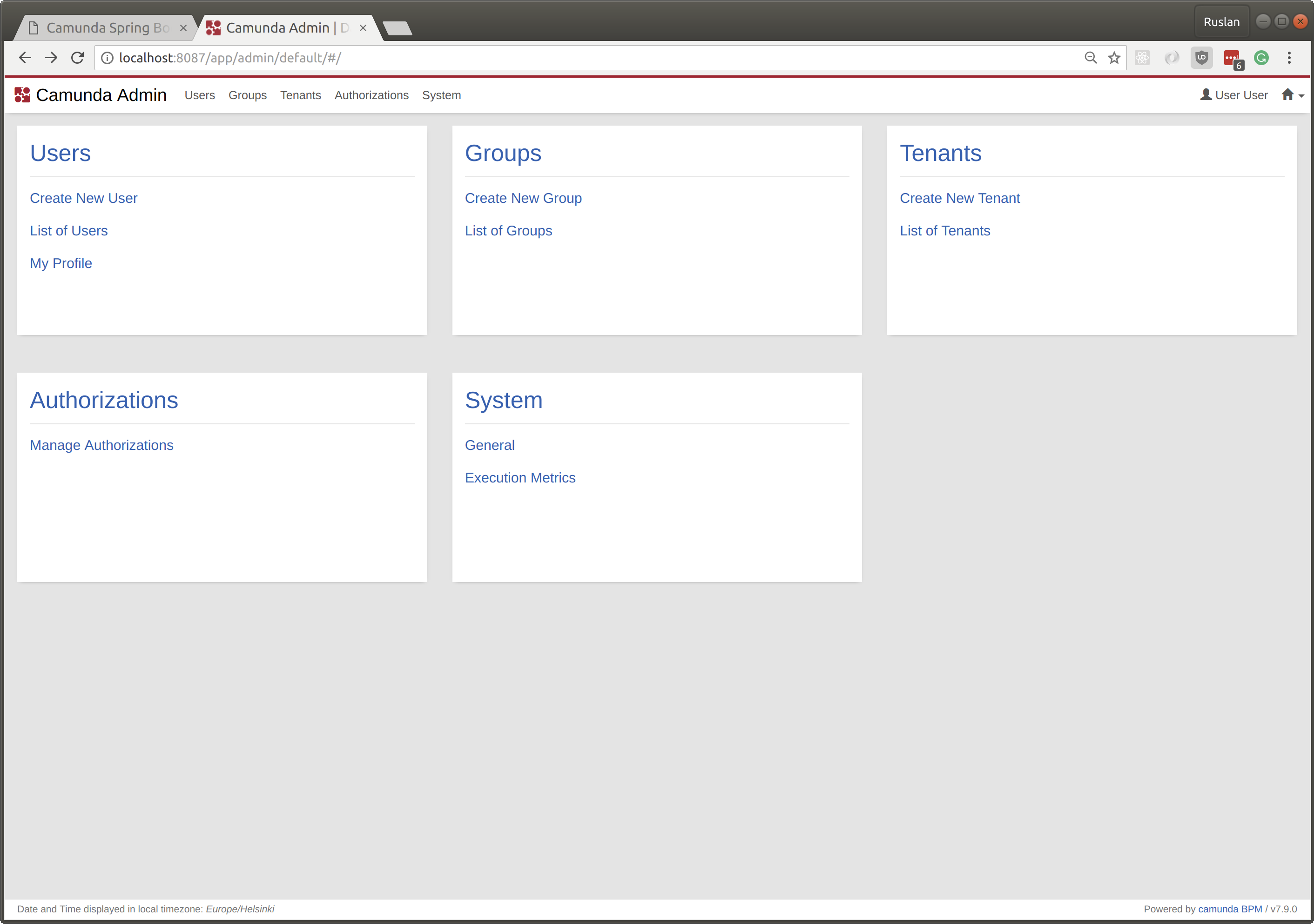Open the System nav menu item
Screen dimensions: 1314x924
pos(441,95)
